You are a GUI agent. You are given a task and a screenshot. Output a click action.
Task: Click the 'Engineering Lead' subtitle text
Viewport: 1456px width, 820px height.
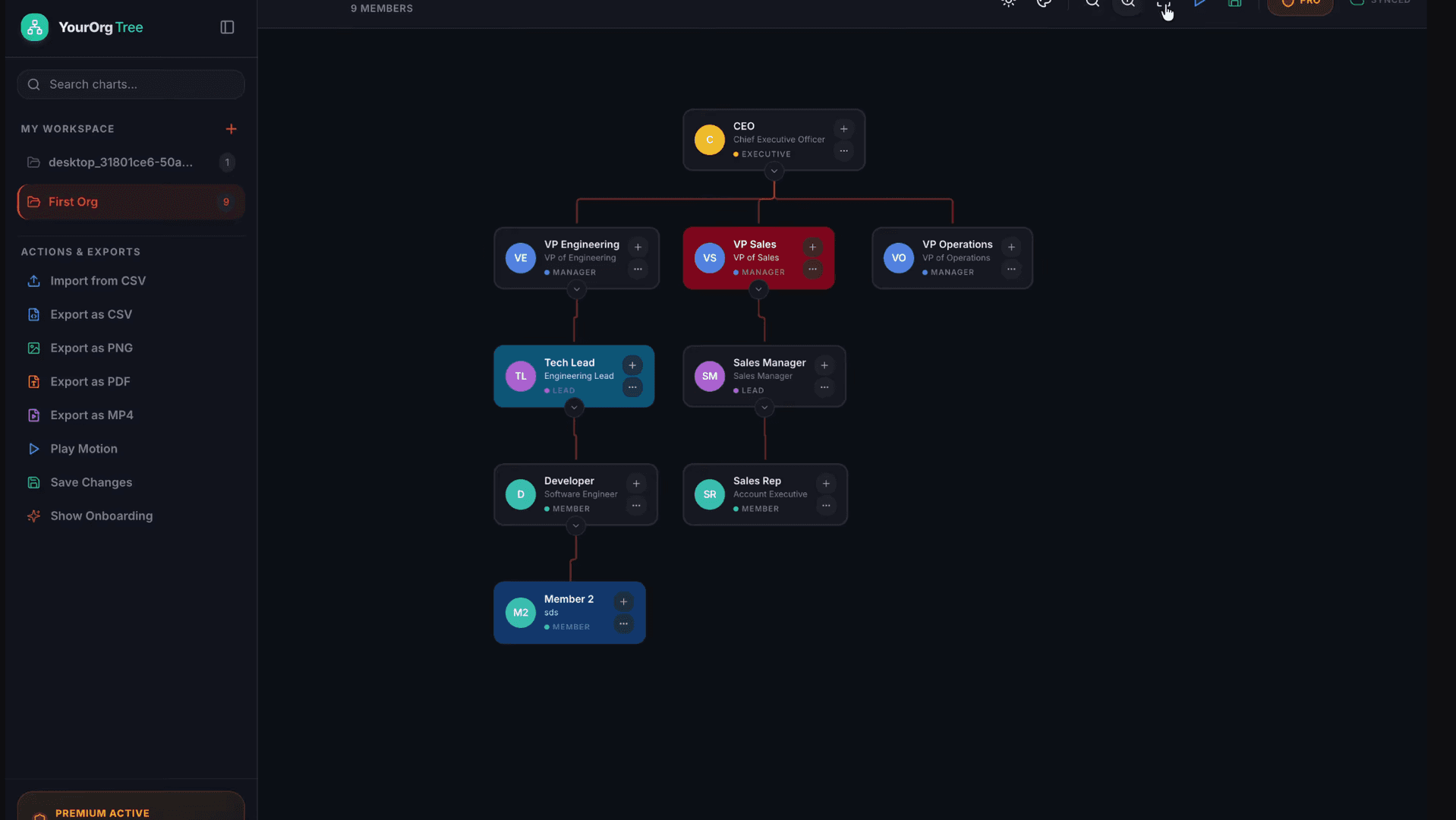[578, 376]
